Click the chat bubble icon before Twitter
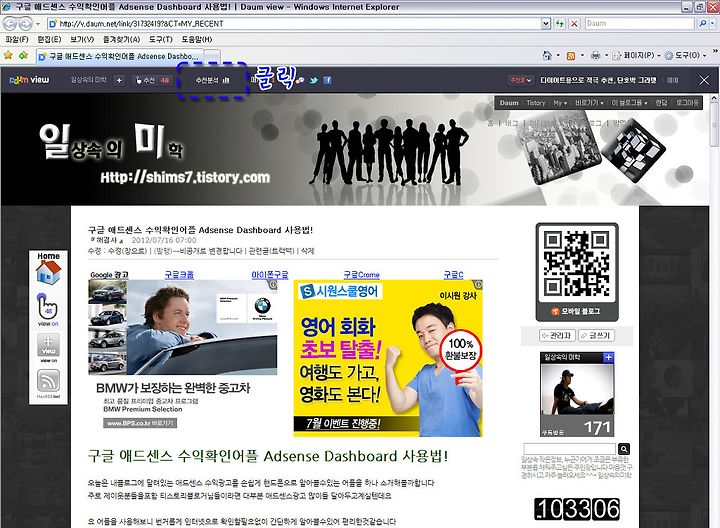Image resolution: width=720 pixels, height=528 pixels. pyautogui.click(x=300, y=81)
